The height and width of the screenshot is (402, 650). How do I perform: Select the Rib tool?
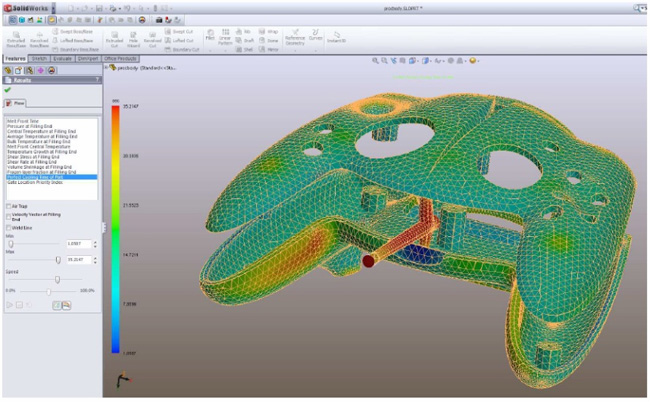tap(243, 31)
